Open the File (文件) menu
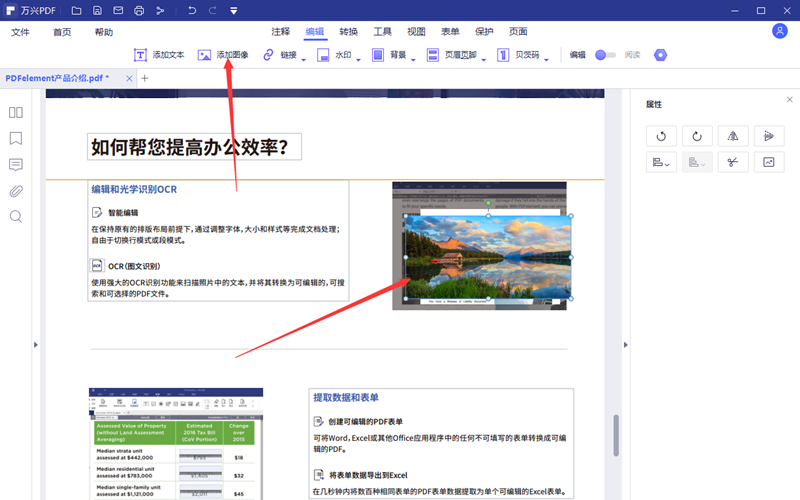800x500 pixels. (x=21, y=32)
